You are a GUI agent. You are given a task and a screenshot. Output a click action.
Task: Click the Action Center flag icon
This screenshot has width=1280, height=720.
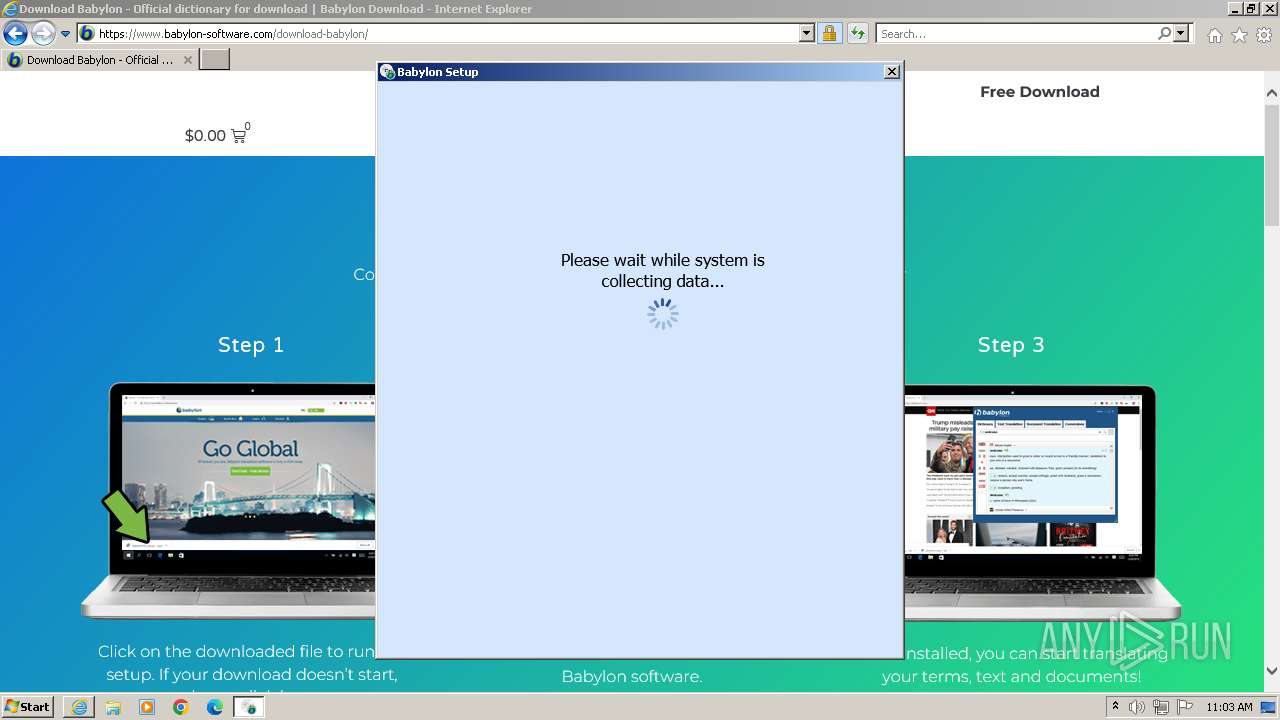(x=1184, y=707)
